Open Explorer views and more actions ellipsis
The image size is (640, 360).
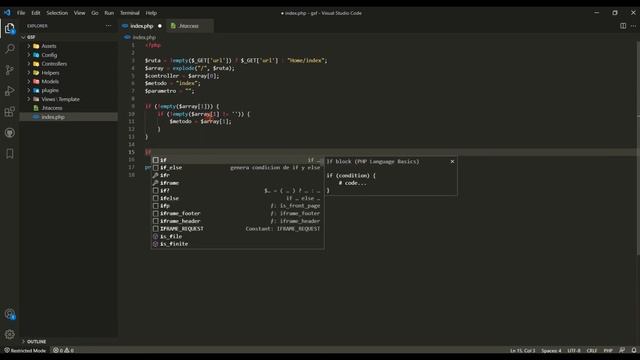[108, 26]
